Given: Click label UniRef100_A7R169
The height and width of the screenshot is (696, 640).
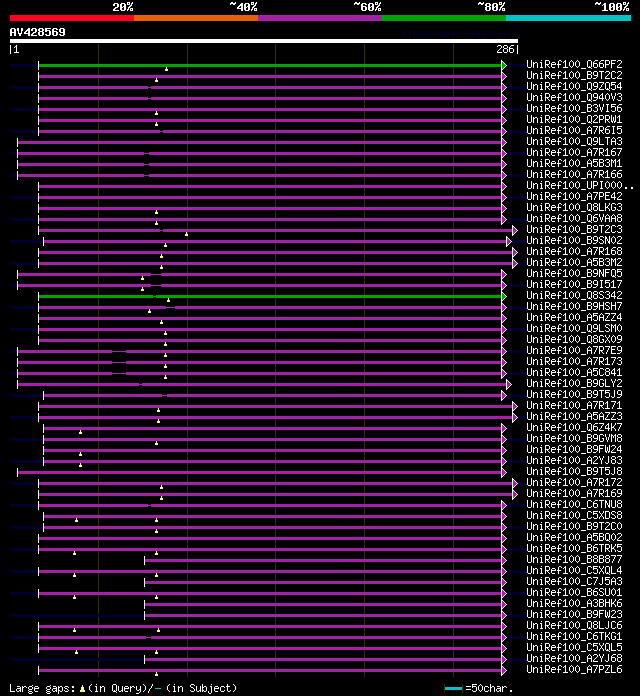Looking at the screenshot, I should [x=574, y=493].
